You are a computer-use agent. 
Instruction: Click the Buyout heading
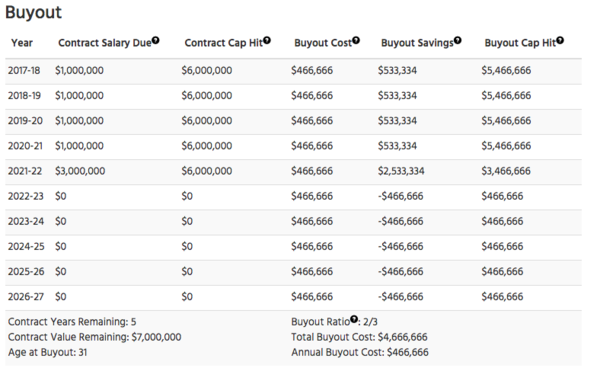click(33, 12)
